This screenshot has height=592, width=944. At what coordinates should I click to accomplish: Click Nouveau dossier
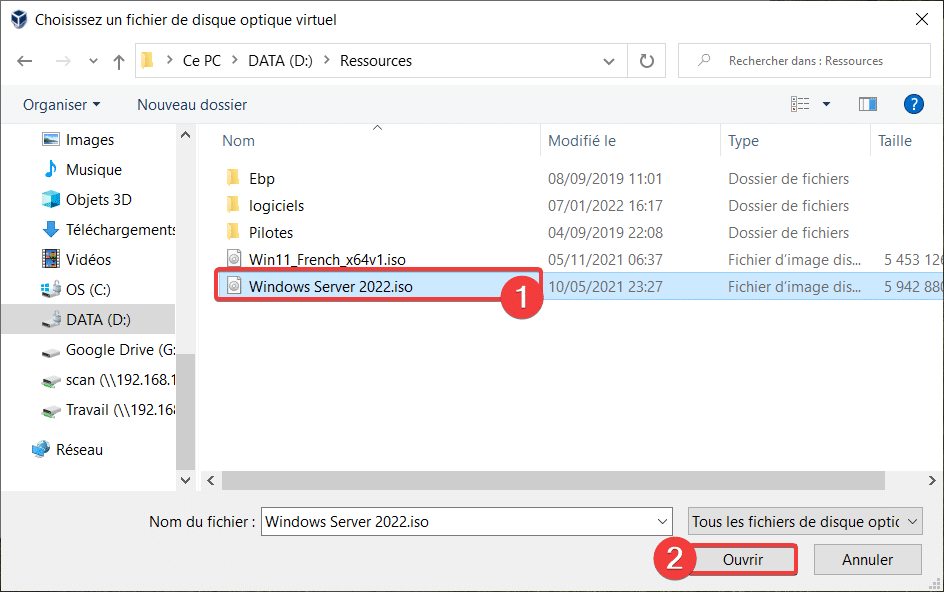pos(192,105)
